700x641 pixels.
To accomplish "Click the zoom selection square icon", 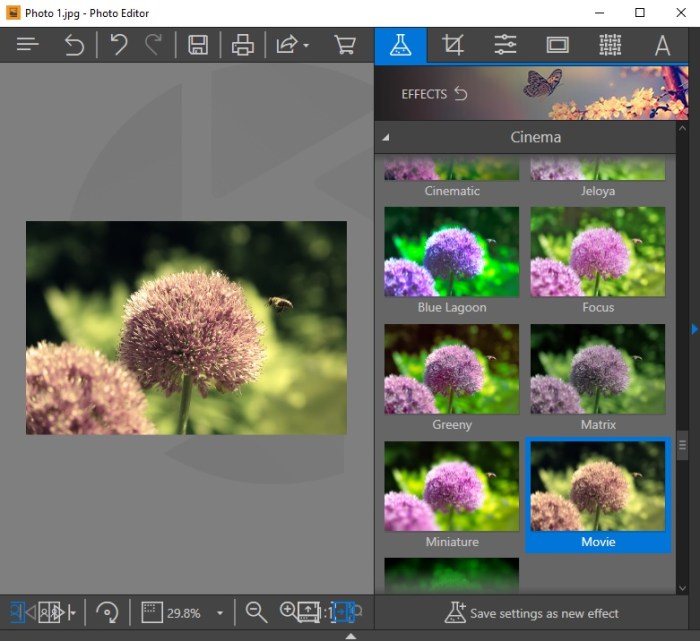I will click(x=152, y=612).
